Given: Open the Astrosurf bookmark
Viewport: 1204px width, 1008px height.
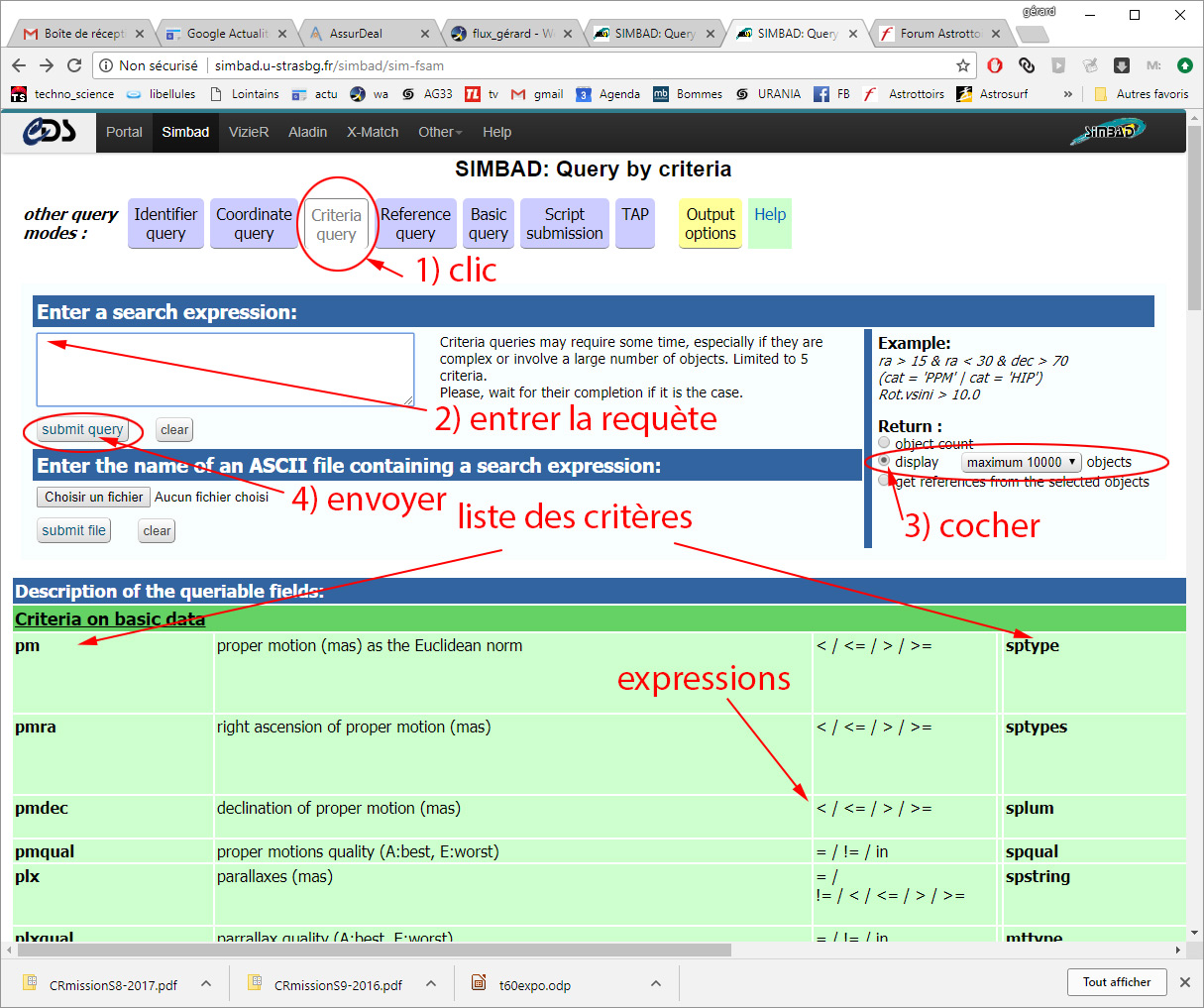Looking at the screenshot, I should pyautogui.click(x=992, y=94).
